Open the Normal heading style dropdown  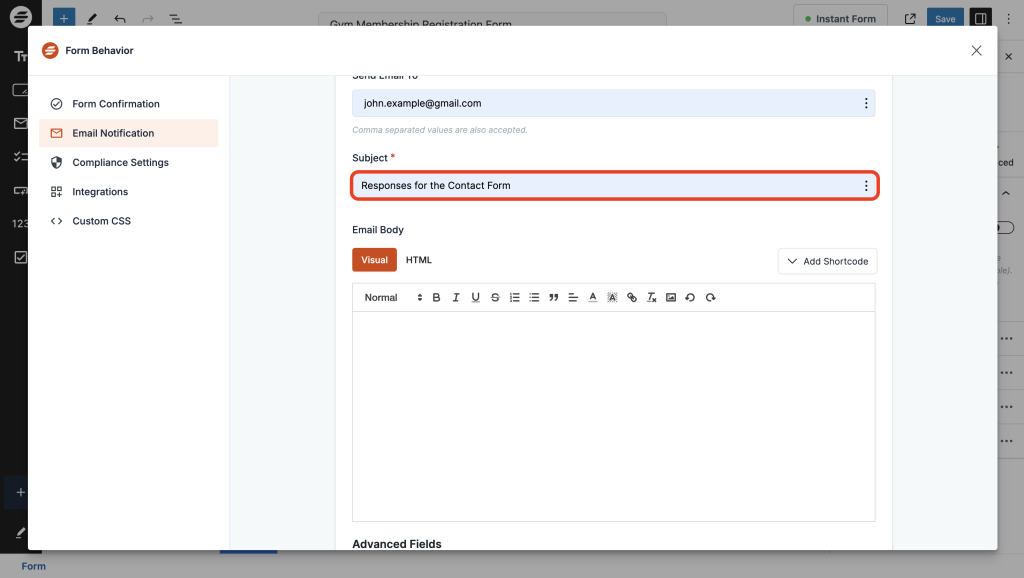[392, 298]
